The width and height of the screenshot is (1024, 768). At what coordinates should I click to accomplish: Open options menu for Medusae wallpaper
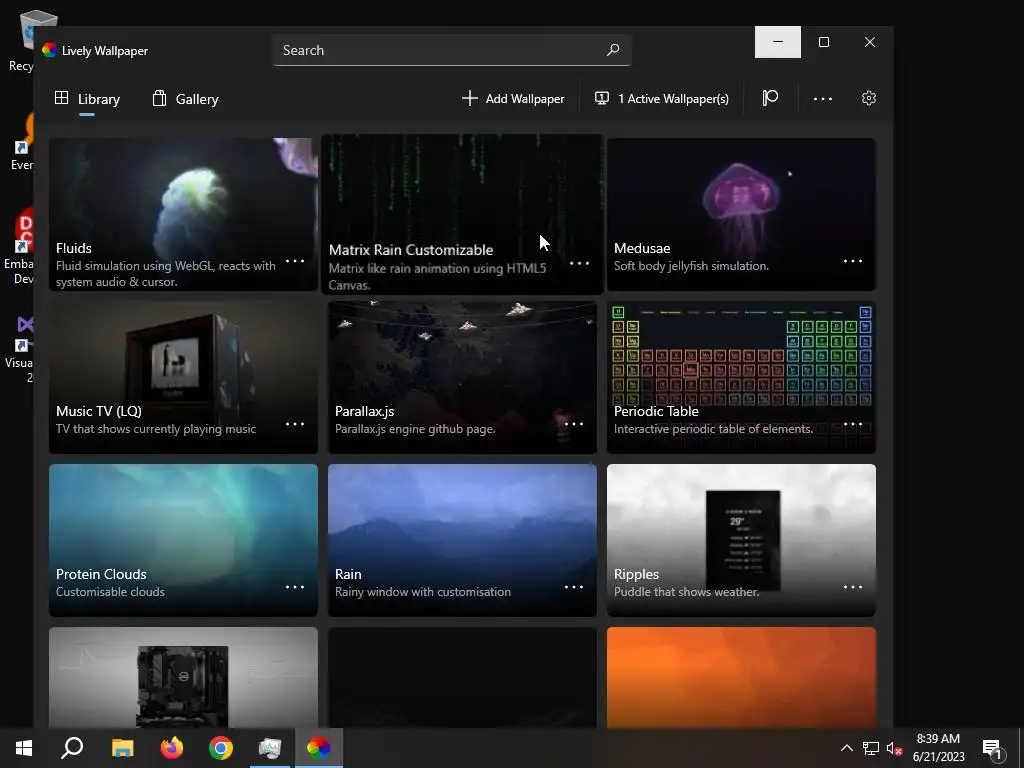point(853,261)
